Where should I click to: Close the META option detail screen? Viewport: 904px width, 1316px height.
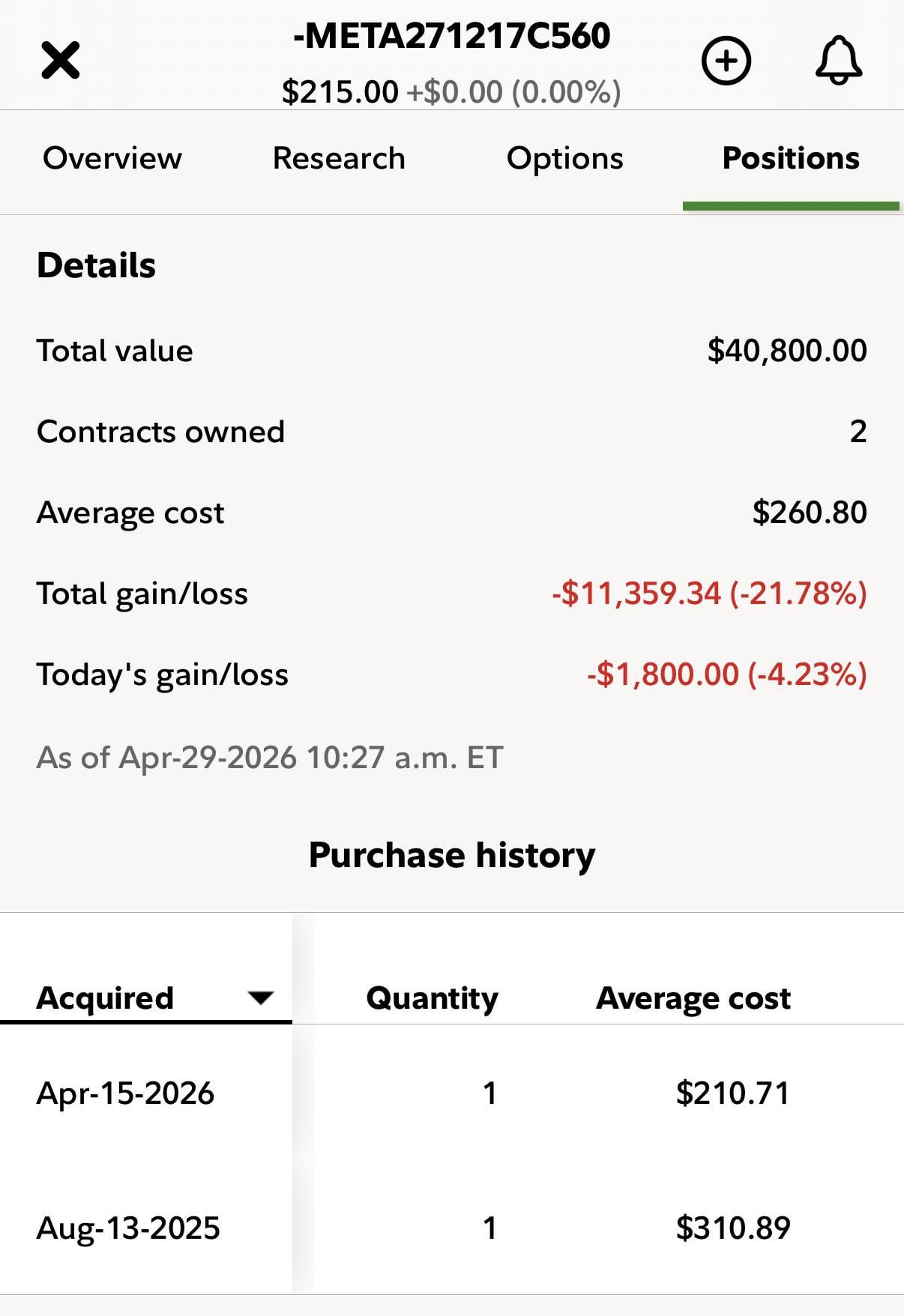coord(60,60)
